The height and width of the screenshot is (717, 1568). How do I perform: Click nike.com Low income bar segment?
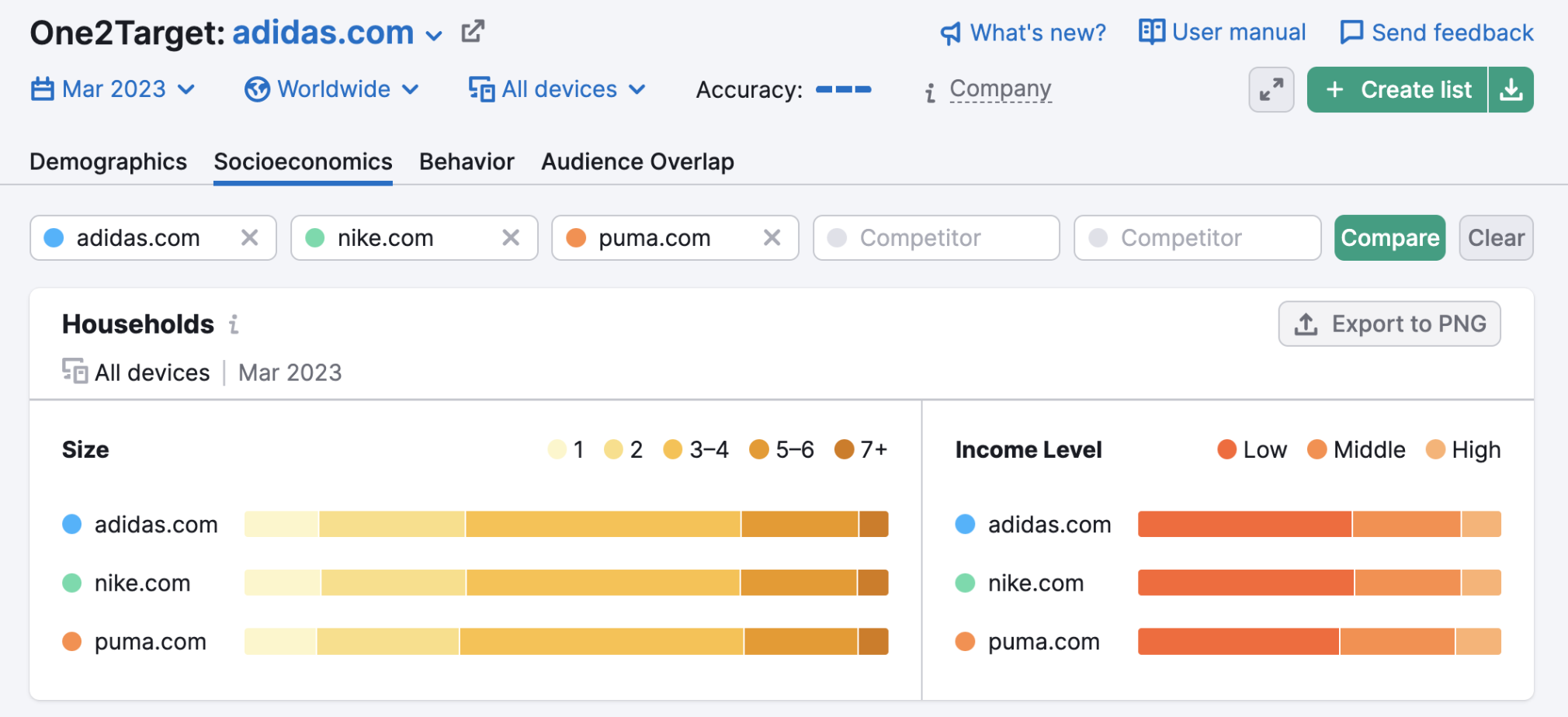pos(1246,583)
